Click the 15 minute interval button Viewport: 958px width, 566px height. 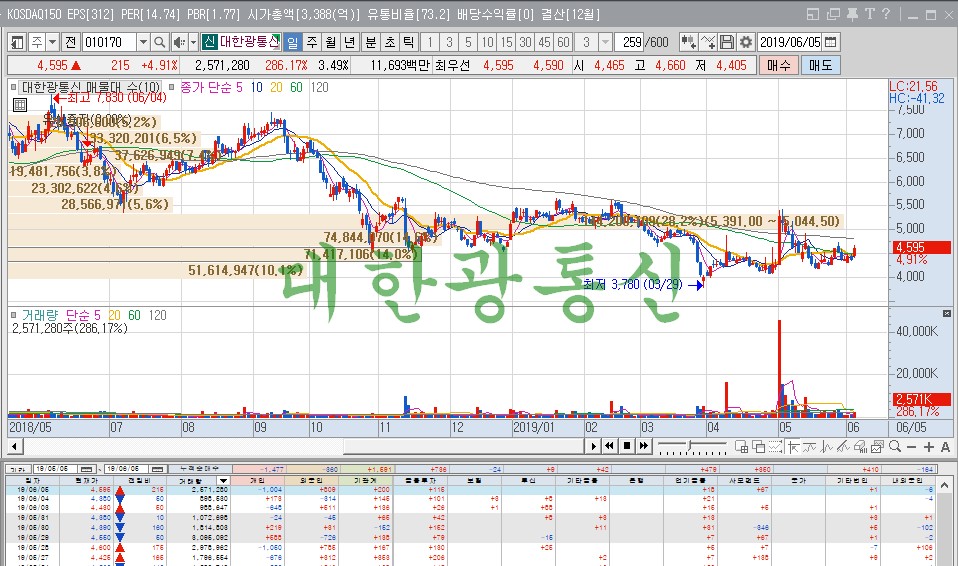tap(506, 42)
